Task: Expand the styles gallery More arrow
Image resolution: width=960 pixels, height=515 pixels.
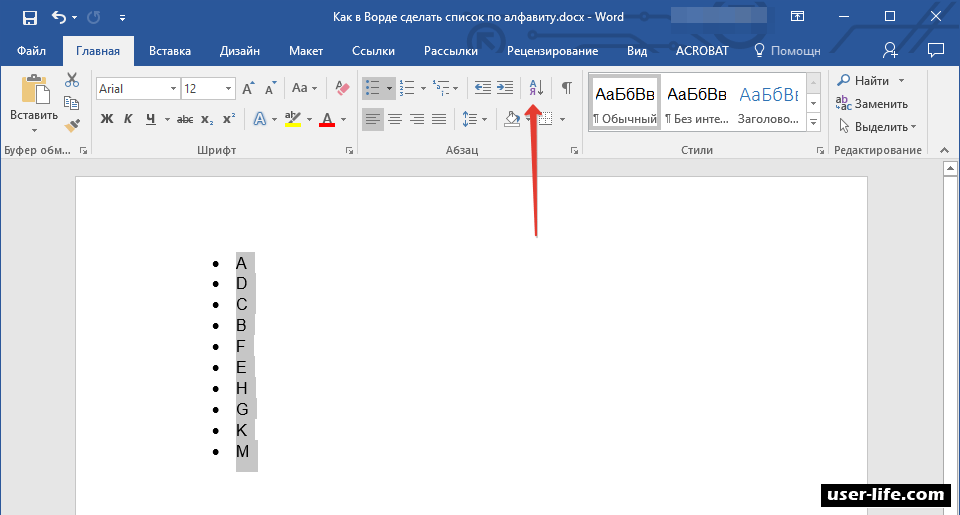Action: tap(814, 122)
